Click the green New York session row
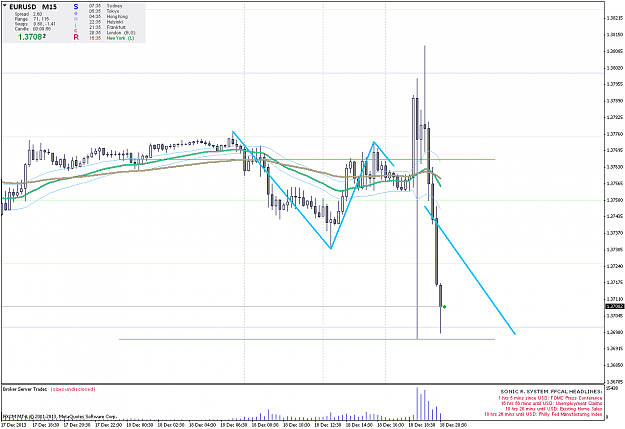 tap(111, 38)
